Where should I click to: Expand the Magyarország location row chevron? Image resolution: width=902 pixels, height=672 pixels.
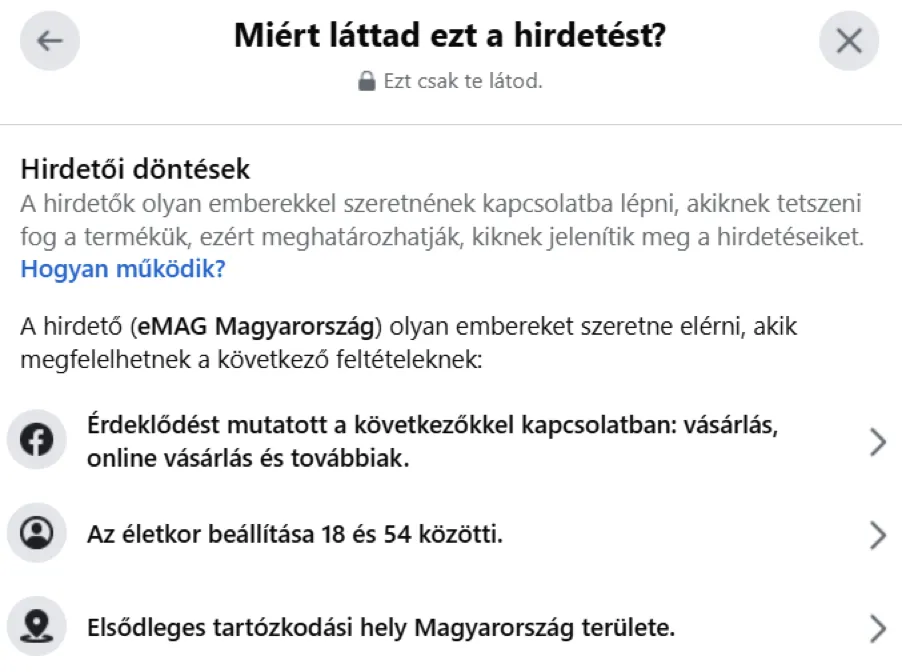[x=877, y=628]
